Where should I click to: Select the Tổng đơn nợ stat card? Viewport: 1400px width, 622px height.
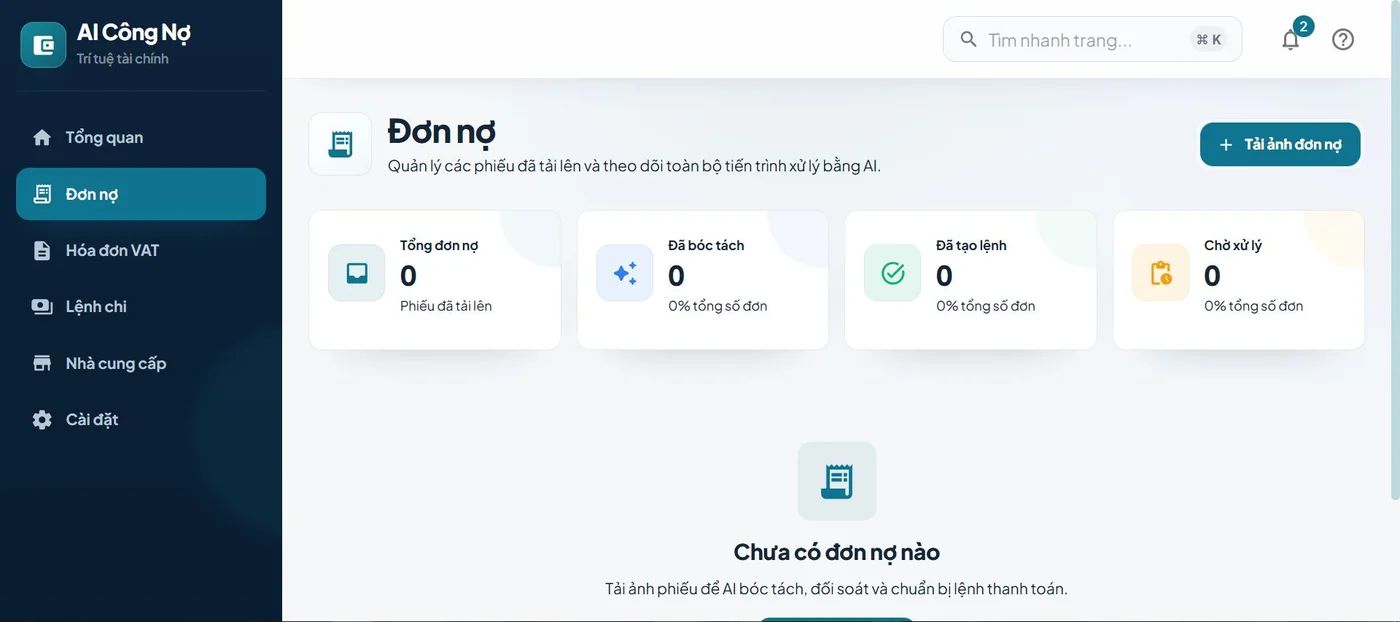(x=435, y=280)
